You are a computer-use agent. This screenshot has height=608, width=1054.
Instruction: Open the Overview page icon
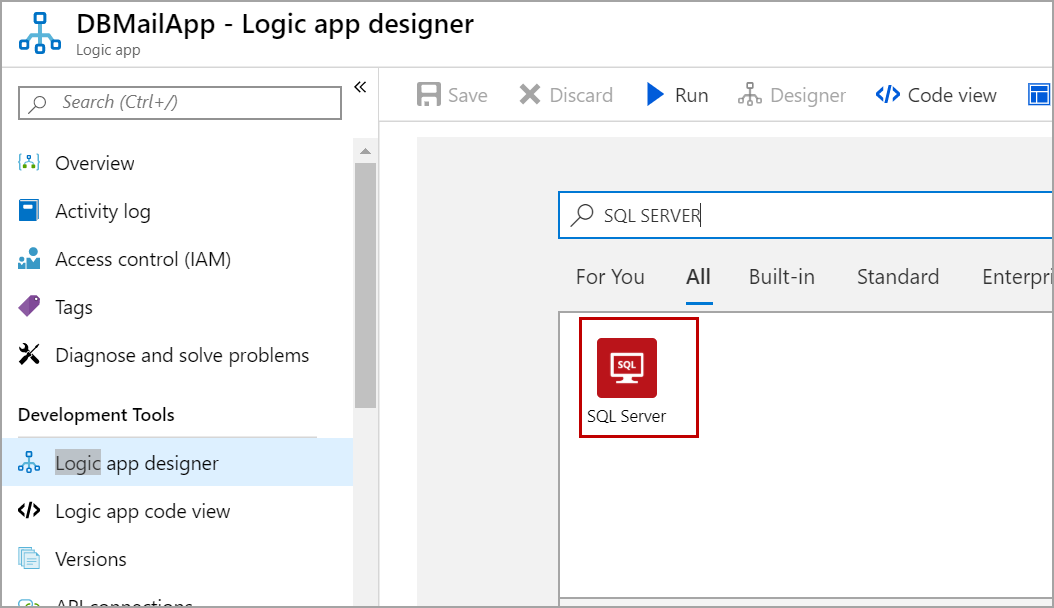click(x=29, y=163)
